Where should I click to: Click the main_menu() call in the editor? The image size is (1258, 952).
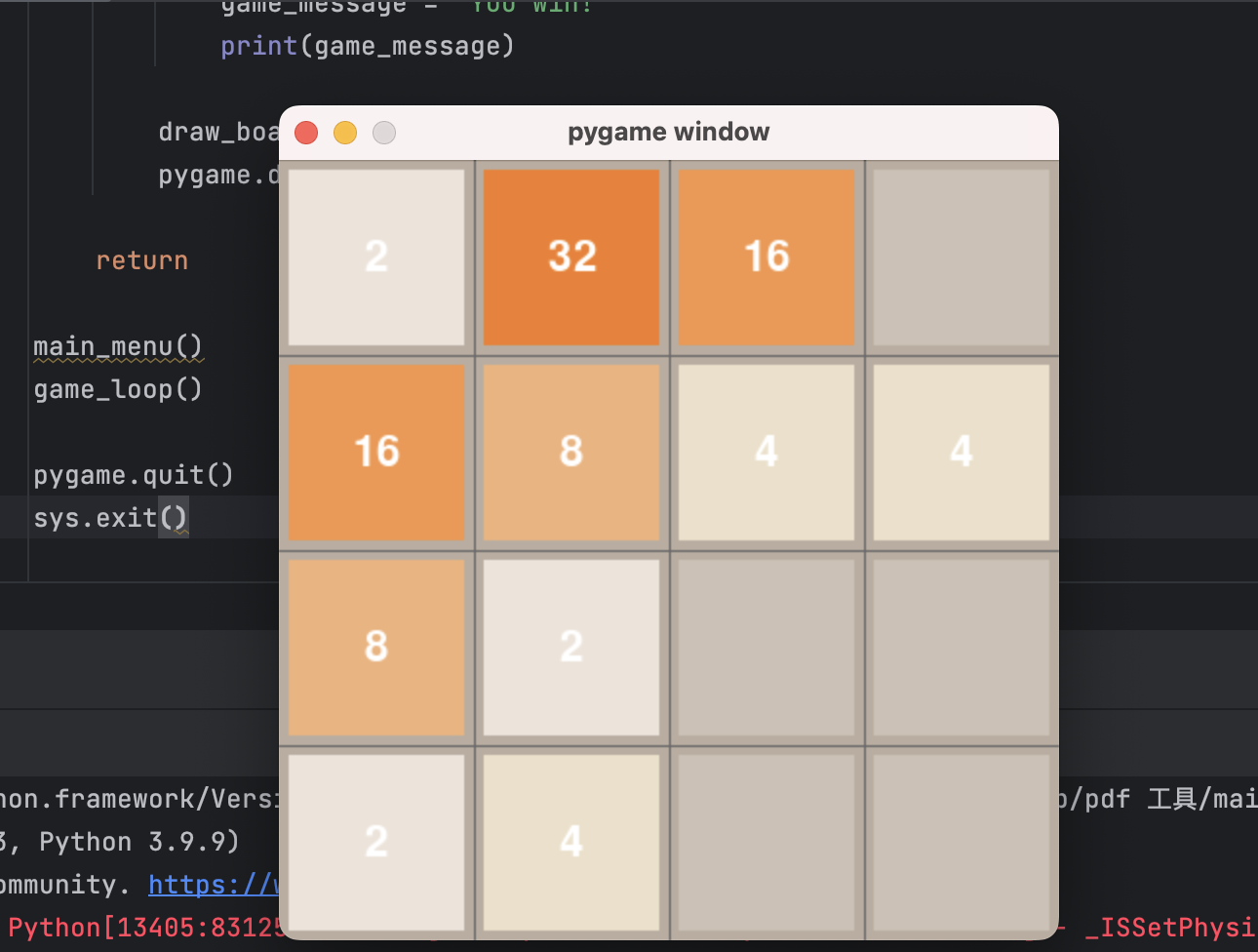[118, 346]
